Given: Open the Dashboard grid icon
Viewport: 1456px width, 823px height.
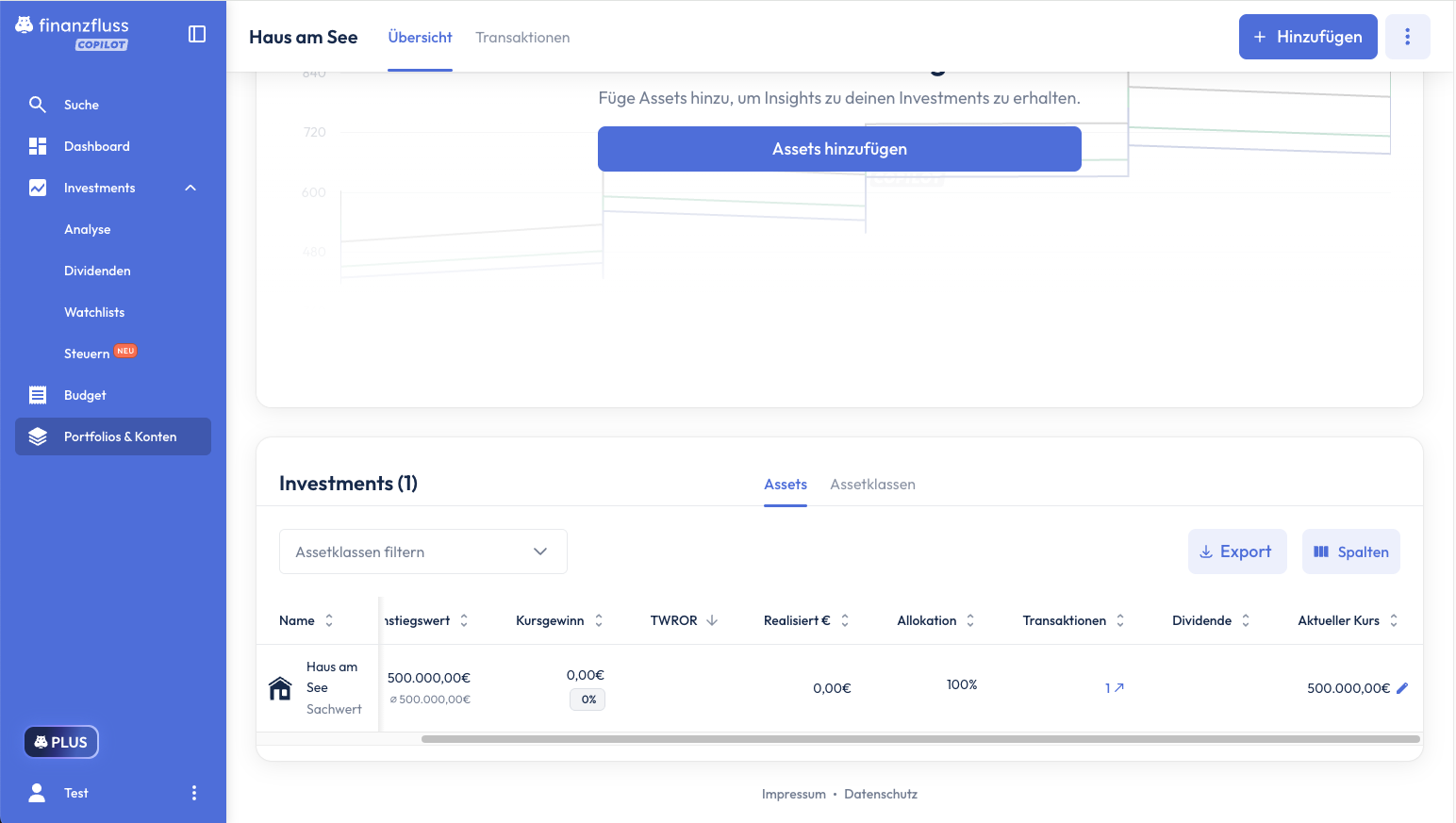Looking at the screenshot, I should [38, 146].
